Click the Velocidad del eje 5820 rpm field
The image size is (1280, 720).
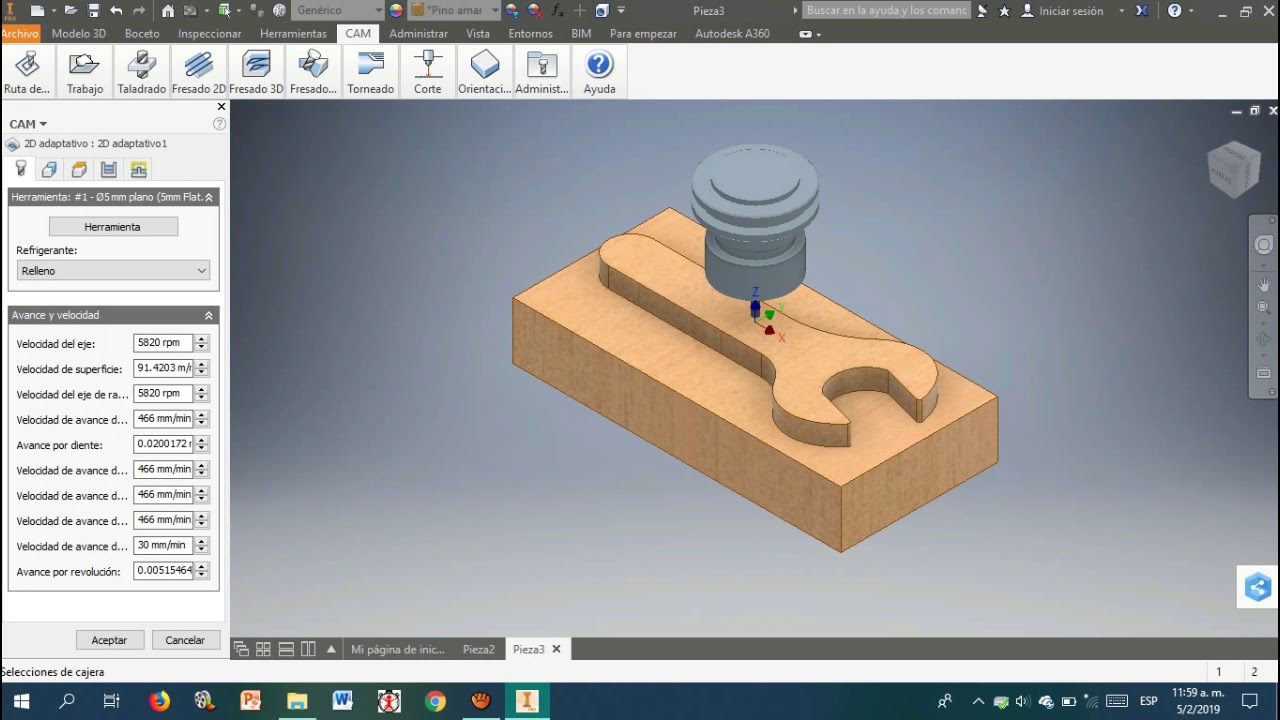click(163, 343)
